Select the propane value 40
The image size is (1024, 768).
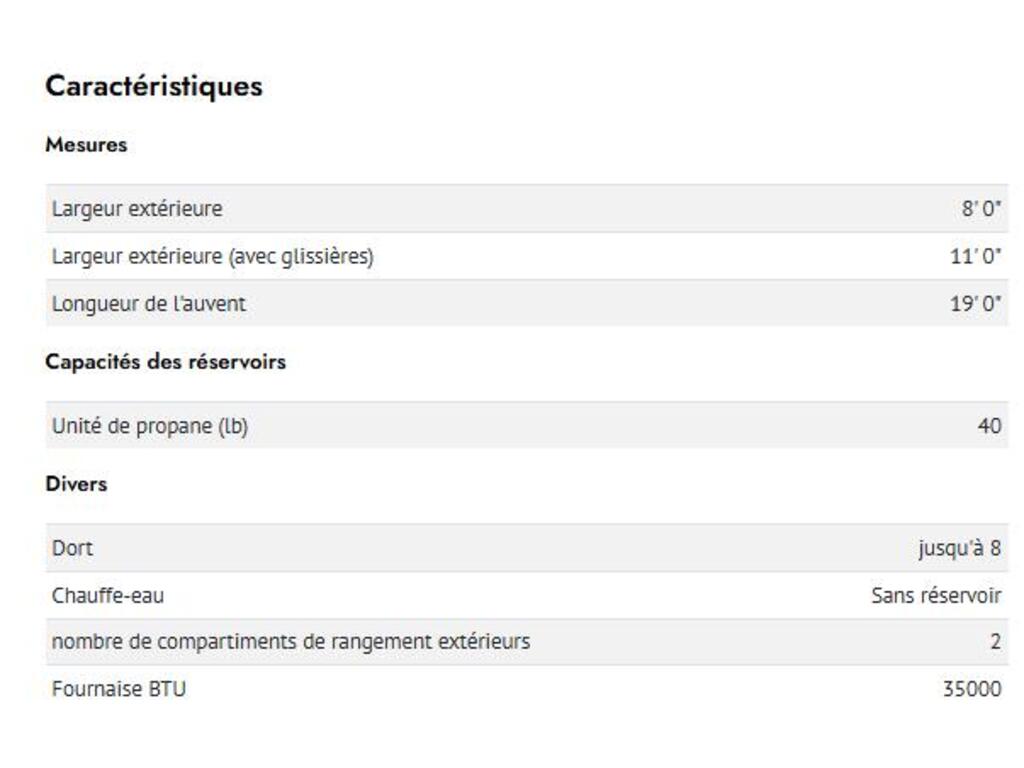point(989,427)
